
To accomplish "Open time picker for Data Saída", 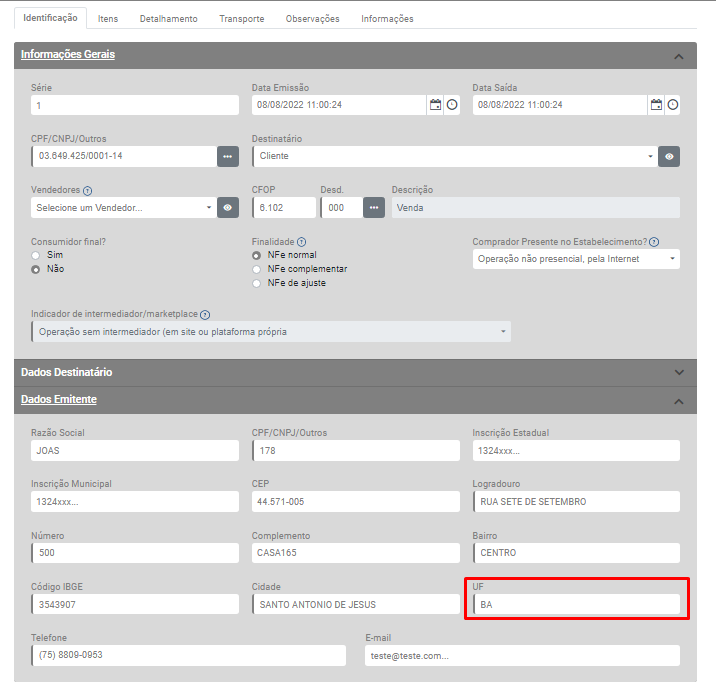I will pos(673,105).
